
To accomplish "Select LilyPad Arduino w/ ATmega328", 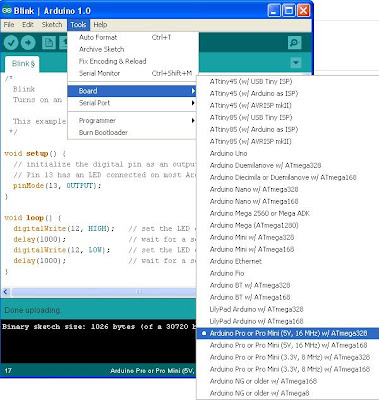I will click(x=288, y=310).
